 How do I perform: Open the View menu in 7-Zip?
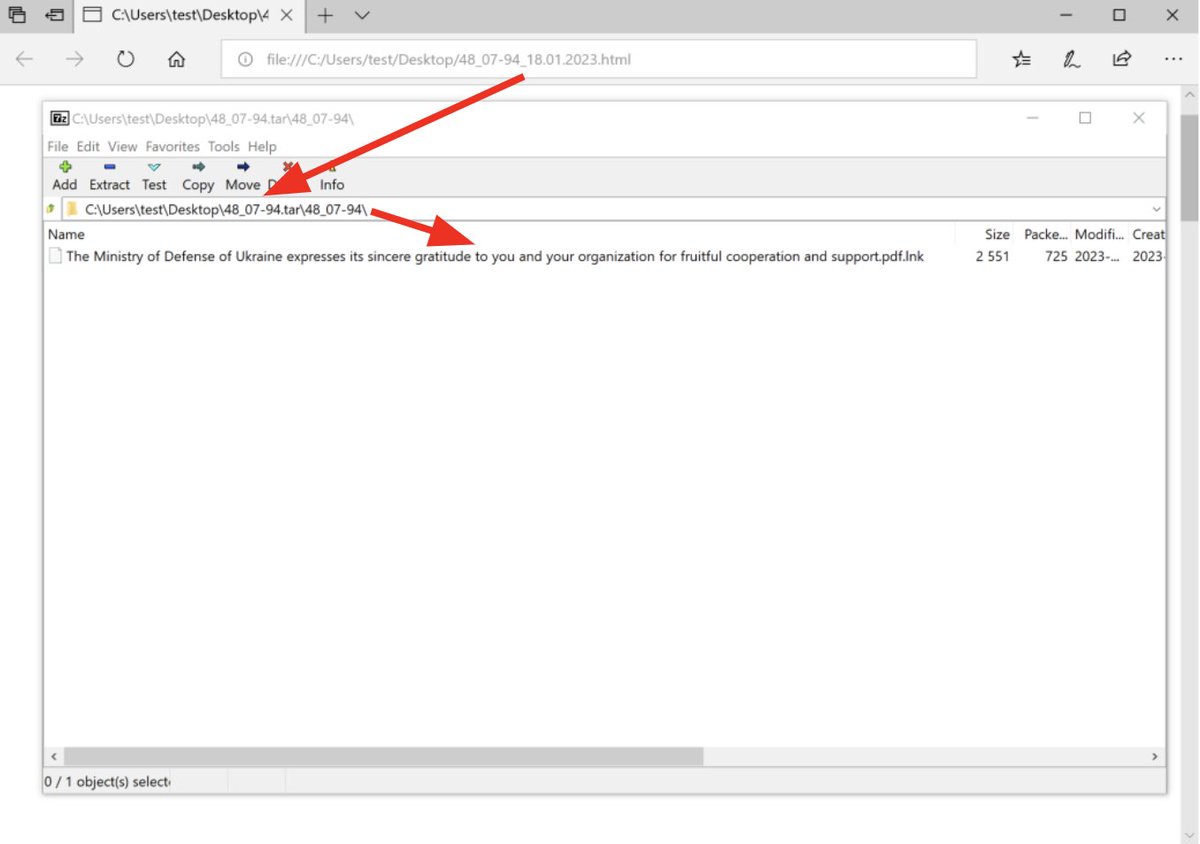click(122, 146)
